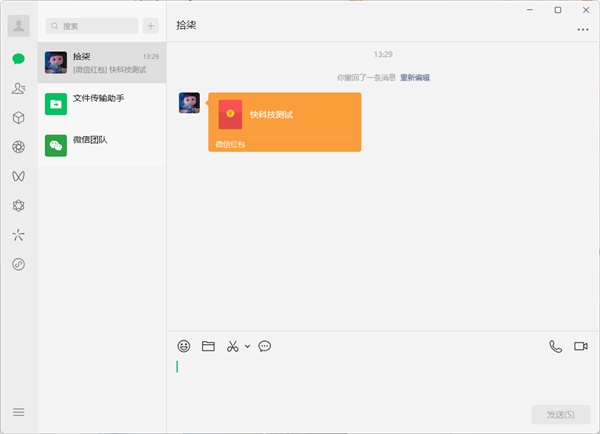Image resolution: width=600 pixels, height=434 pixels.
Task: Maximize the WeChat window
Action: point(558,10)
